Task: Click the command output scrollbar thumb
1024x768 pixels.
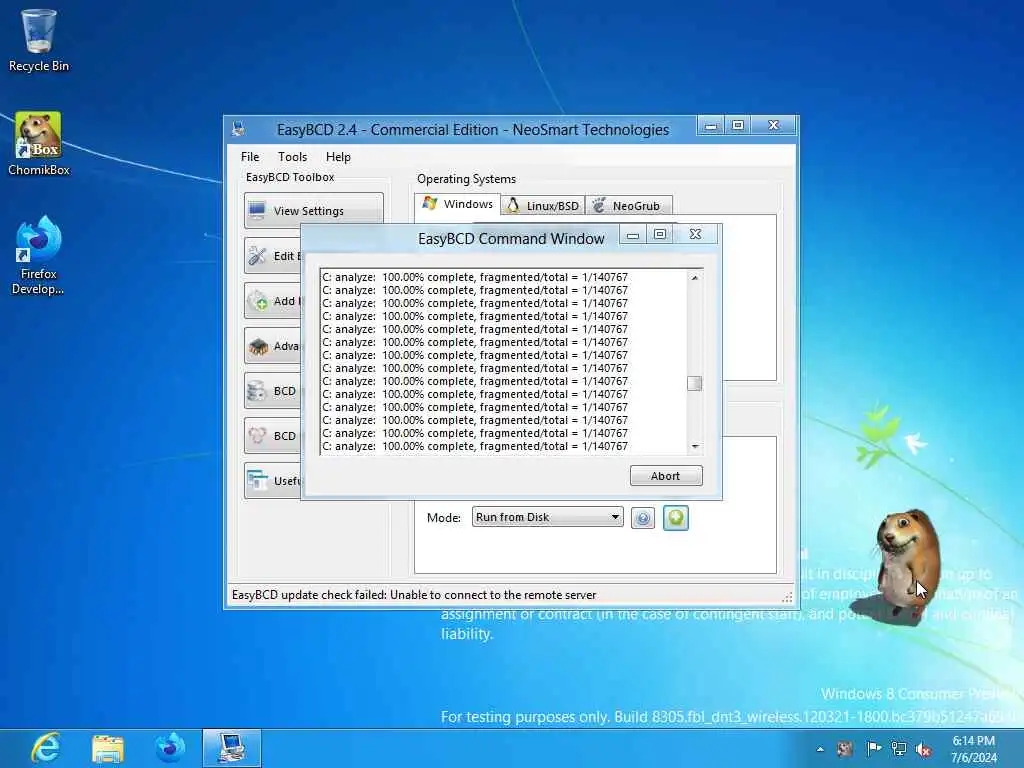Action: point(695,383)
